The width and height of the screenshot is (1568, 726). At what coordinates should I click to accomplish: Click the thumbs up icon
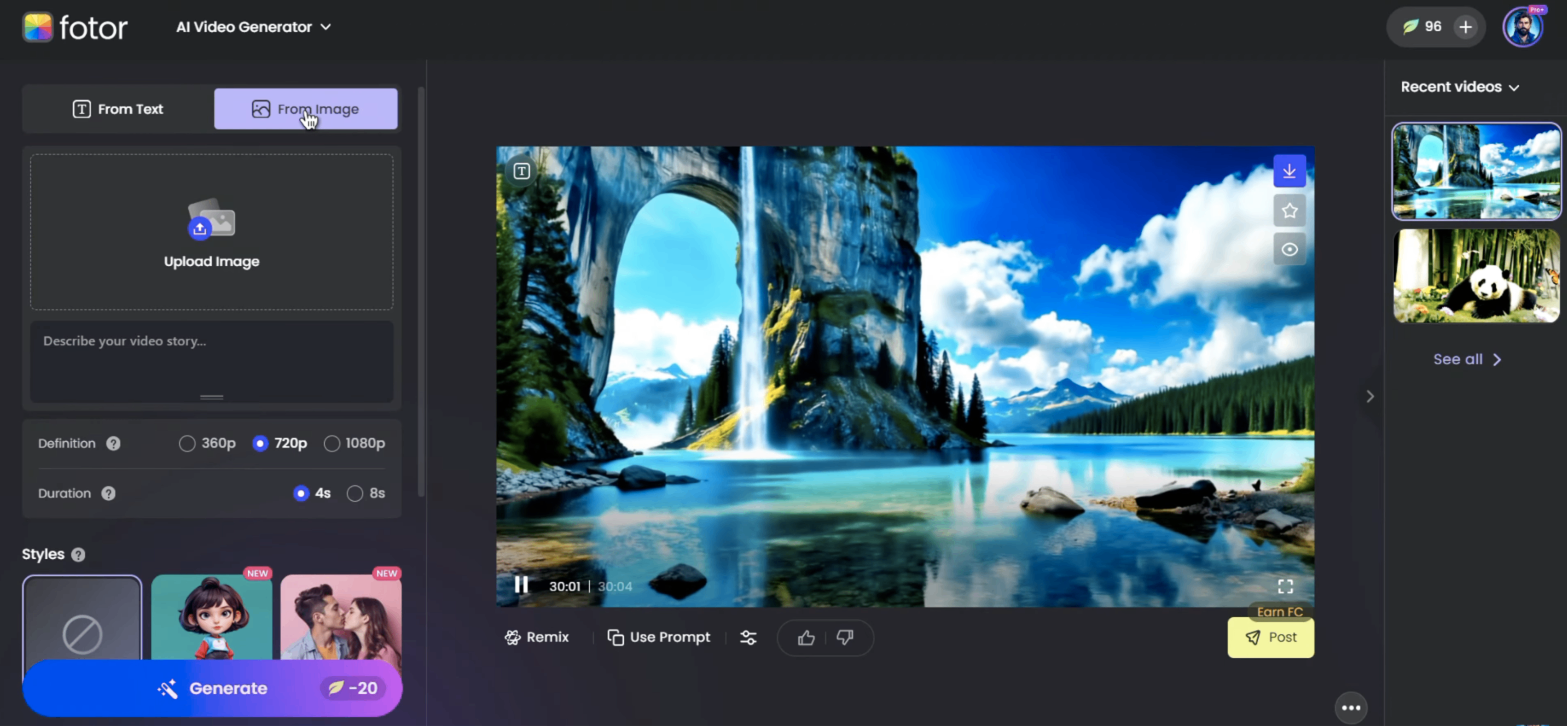click(805, 637)
